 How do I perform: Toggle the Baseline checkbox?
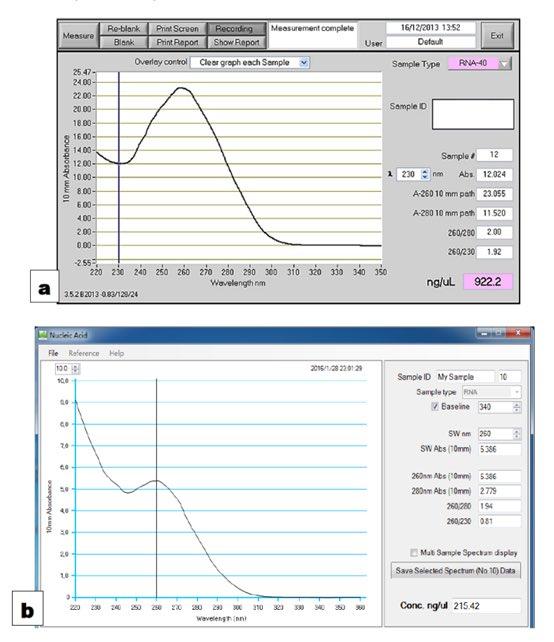435,407
